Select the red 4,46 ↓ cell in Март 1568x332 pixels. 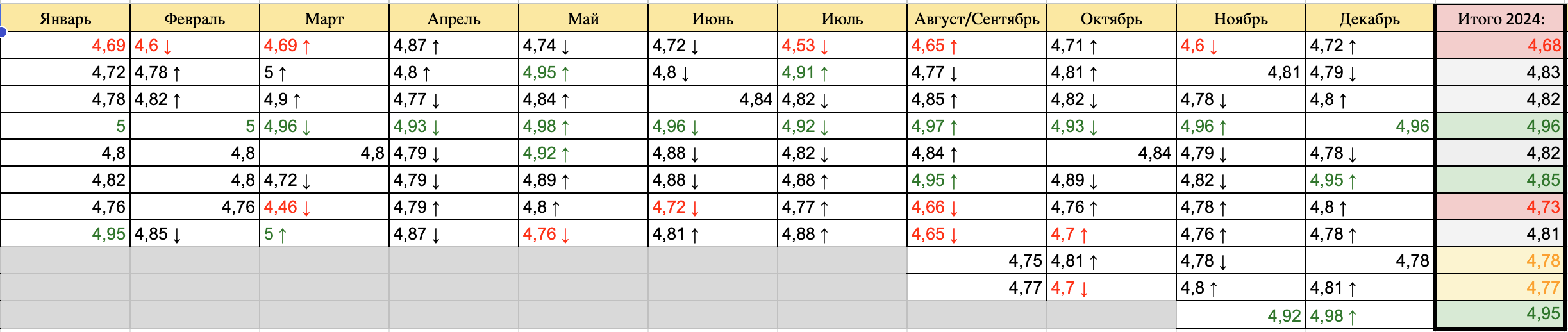(324, 207)
